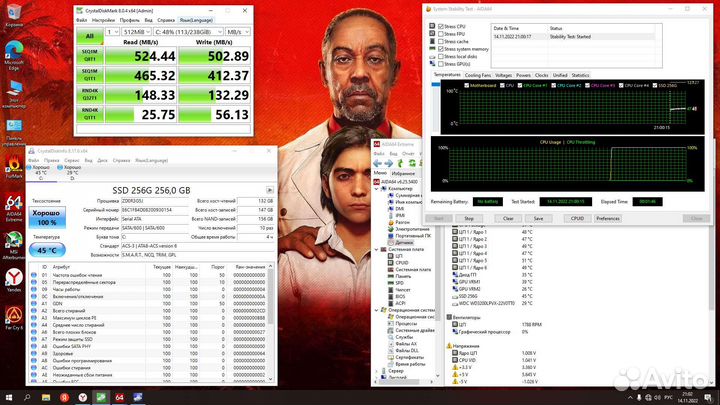Open the Профиль menu in CrystalDiskMark
This screenshot has height=405, width=720.
(129, 19)
